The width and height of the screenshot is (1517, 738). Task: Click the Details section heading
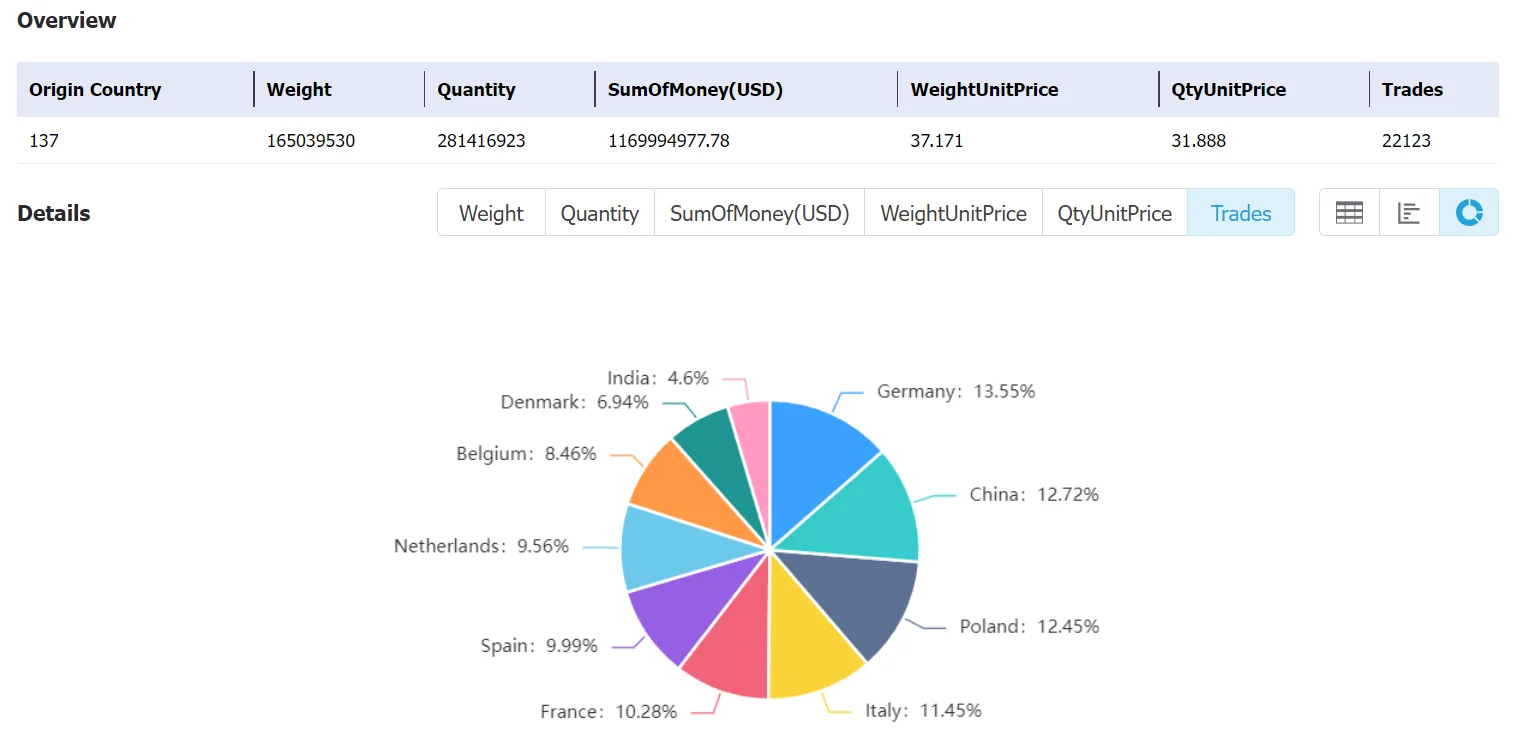[x=54, y=213]
